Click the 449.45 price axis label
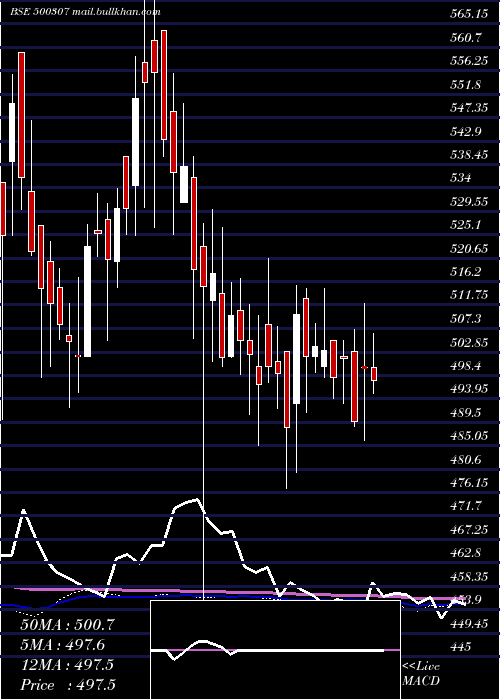Screen dimensions: 500x700 (468, 623)
